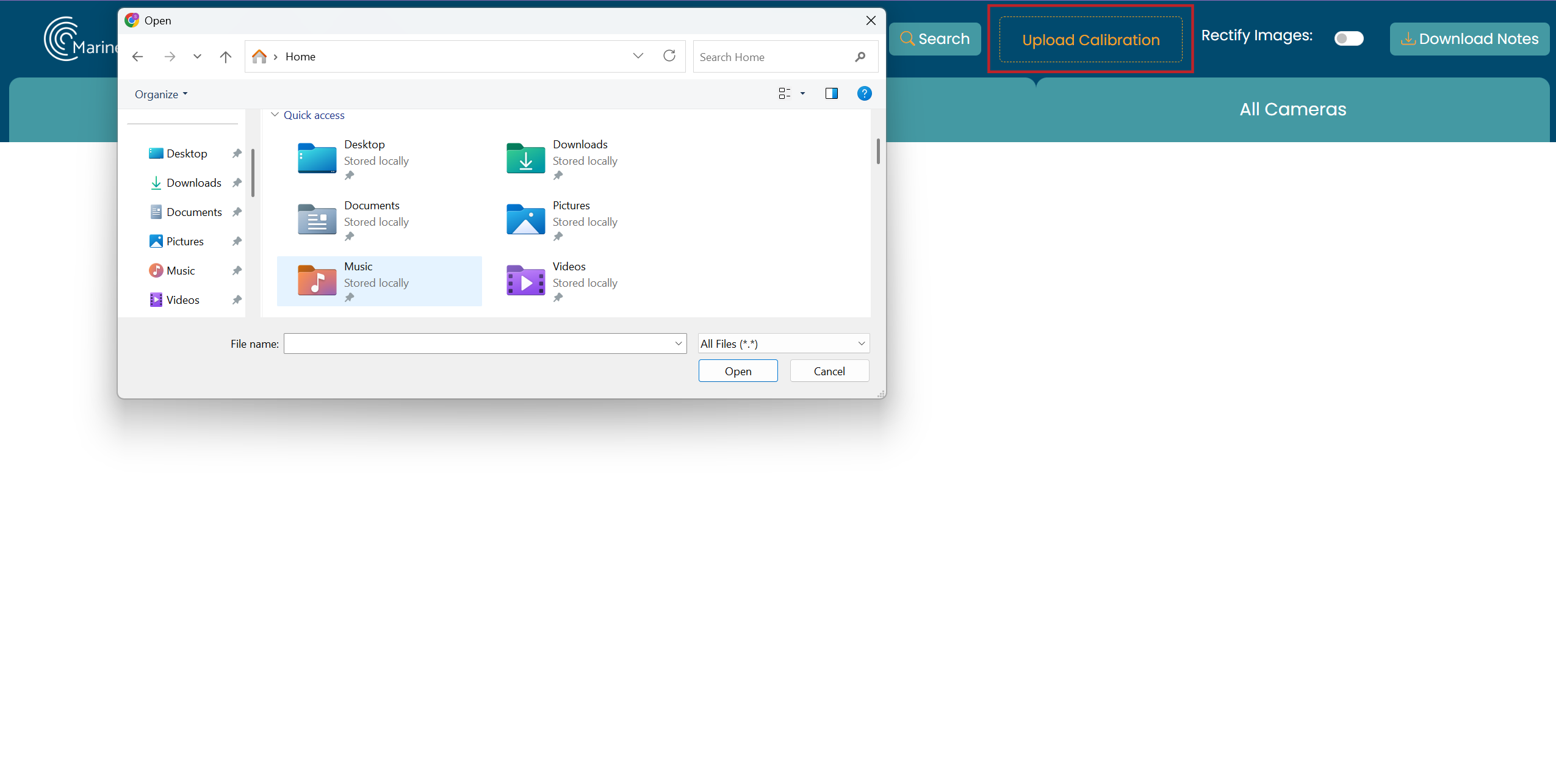Click the file list vertical scrollbar
The height and width of the screenshot is (784, 1556).
[878, 151]
